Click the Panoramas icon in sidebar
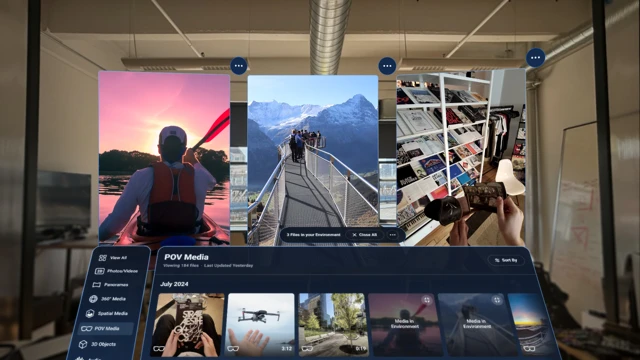This screenshot has height=360, width=640. pyautogui.click(x=96, y=285)
